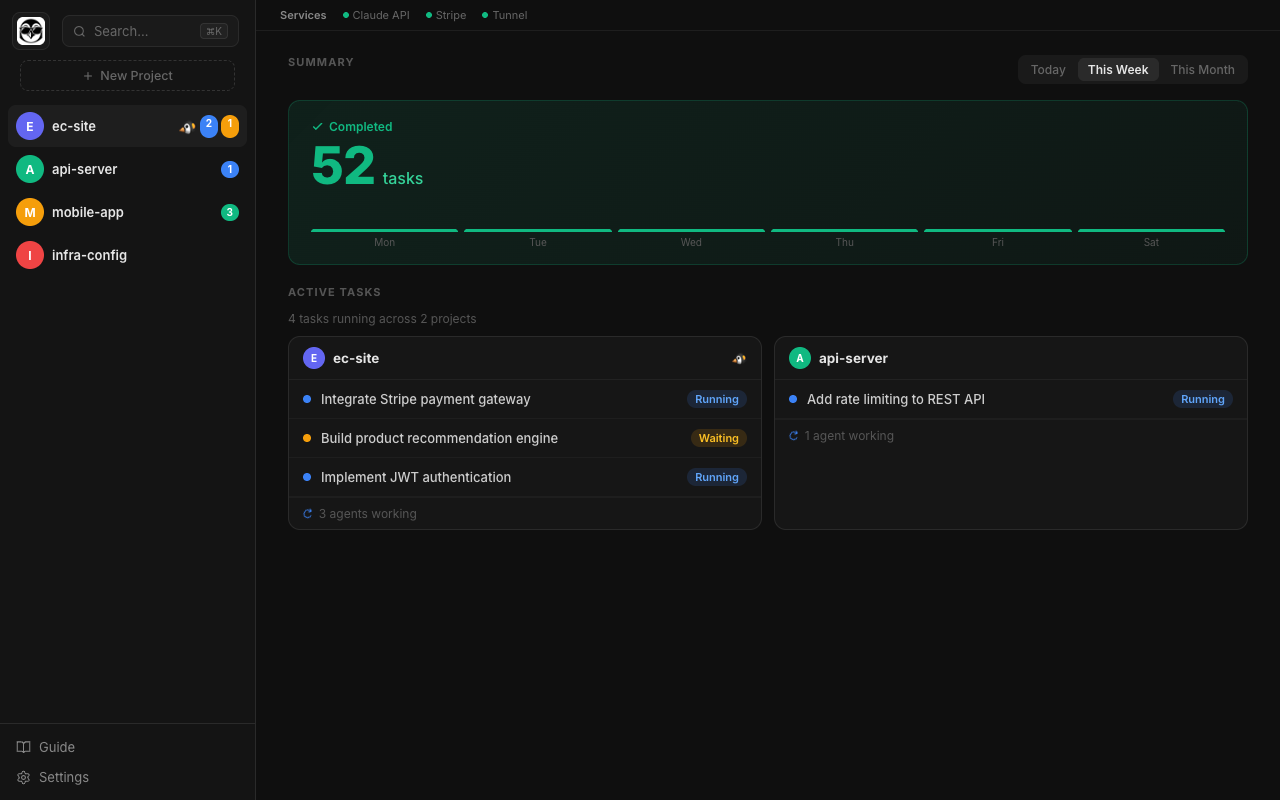
Task: Select the ec-site E avatar in sidebar
Action: pyautogui.click(x=30, y=126)
